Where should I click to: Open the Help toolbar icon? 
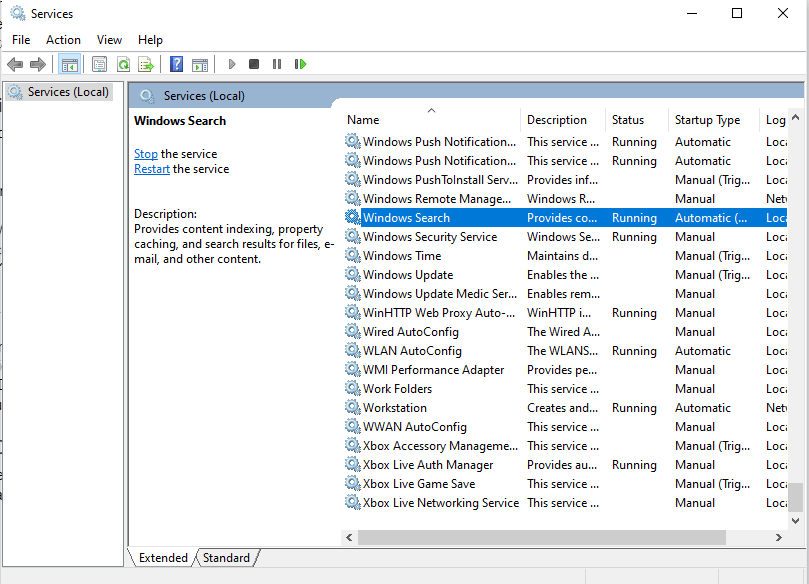(175, 64)
